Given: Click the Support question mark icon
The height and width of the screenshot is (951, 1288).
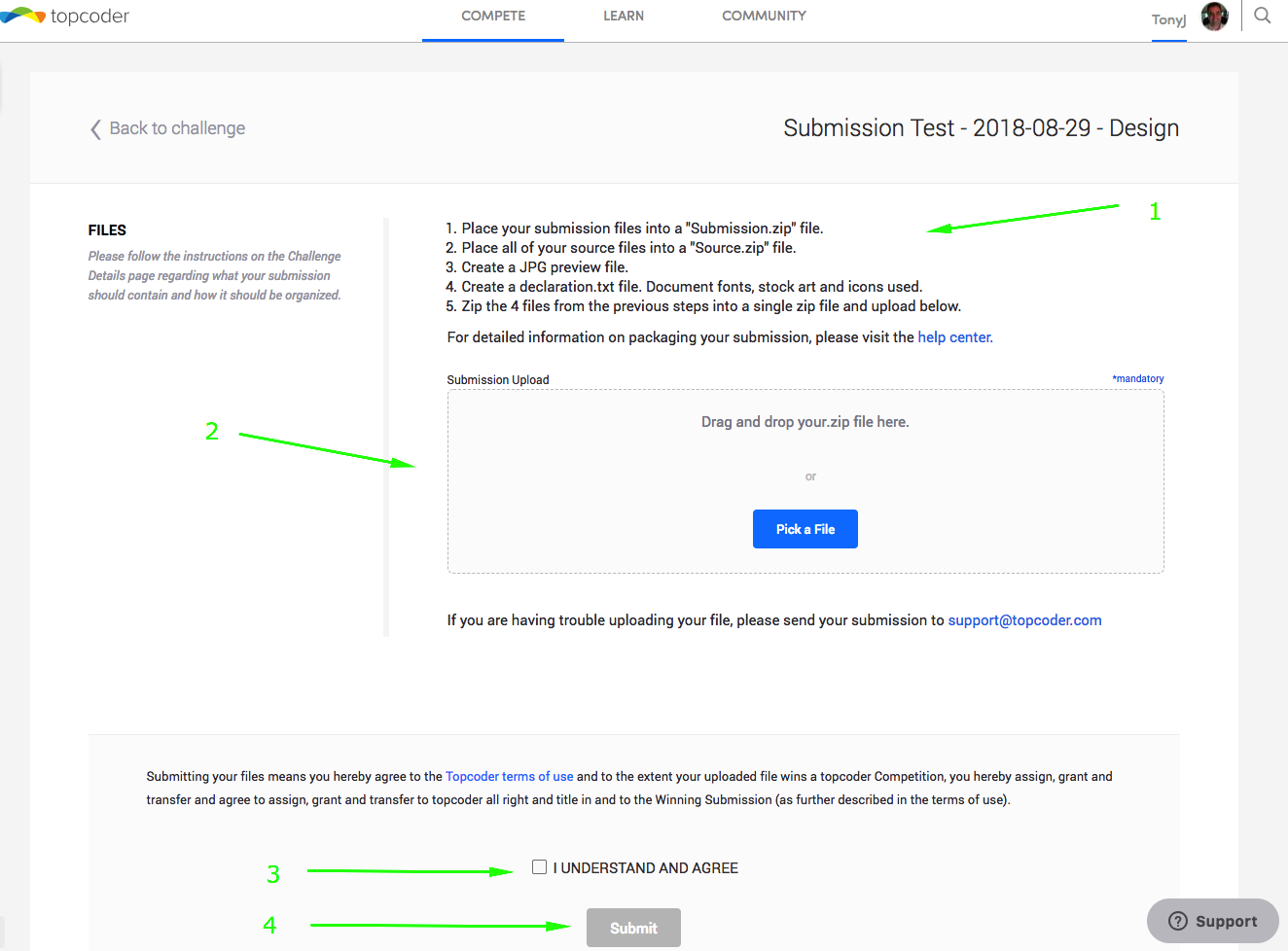Looking at the screenshot, I should (x=1177, y=921).
